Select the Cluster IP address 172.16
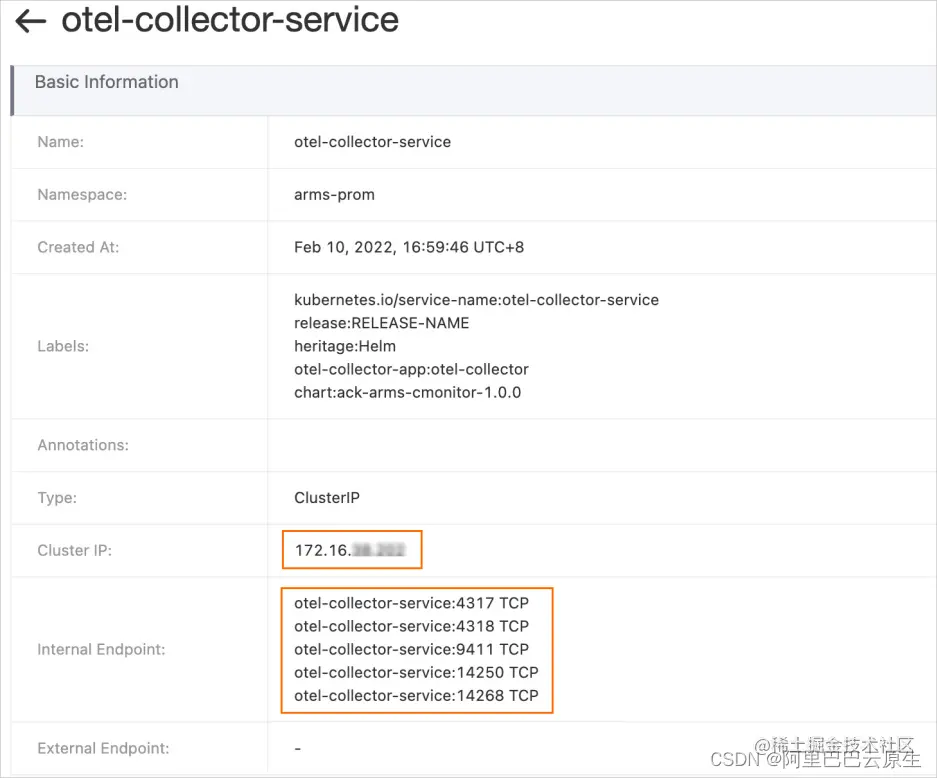Screen dimensions: 937x778 click(x=350, y=550)
